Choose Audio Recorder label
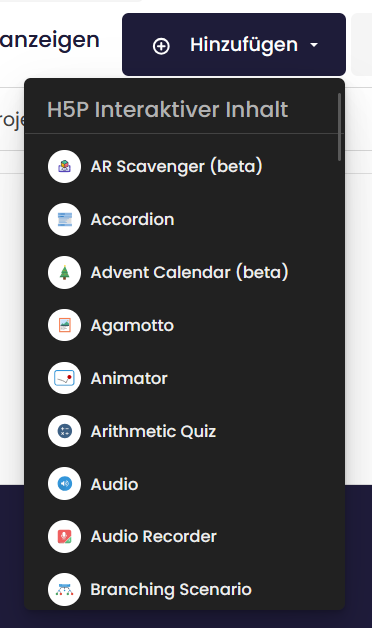 click(154, 537)
